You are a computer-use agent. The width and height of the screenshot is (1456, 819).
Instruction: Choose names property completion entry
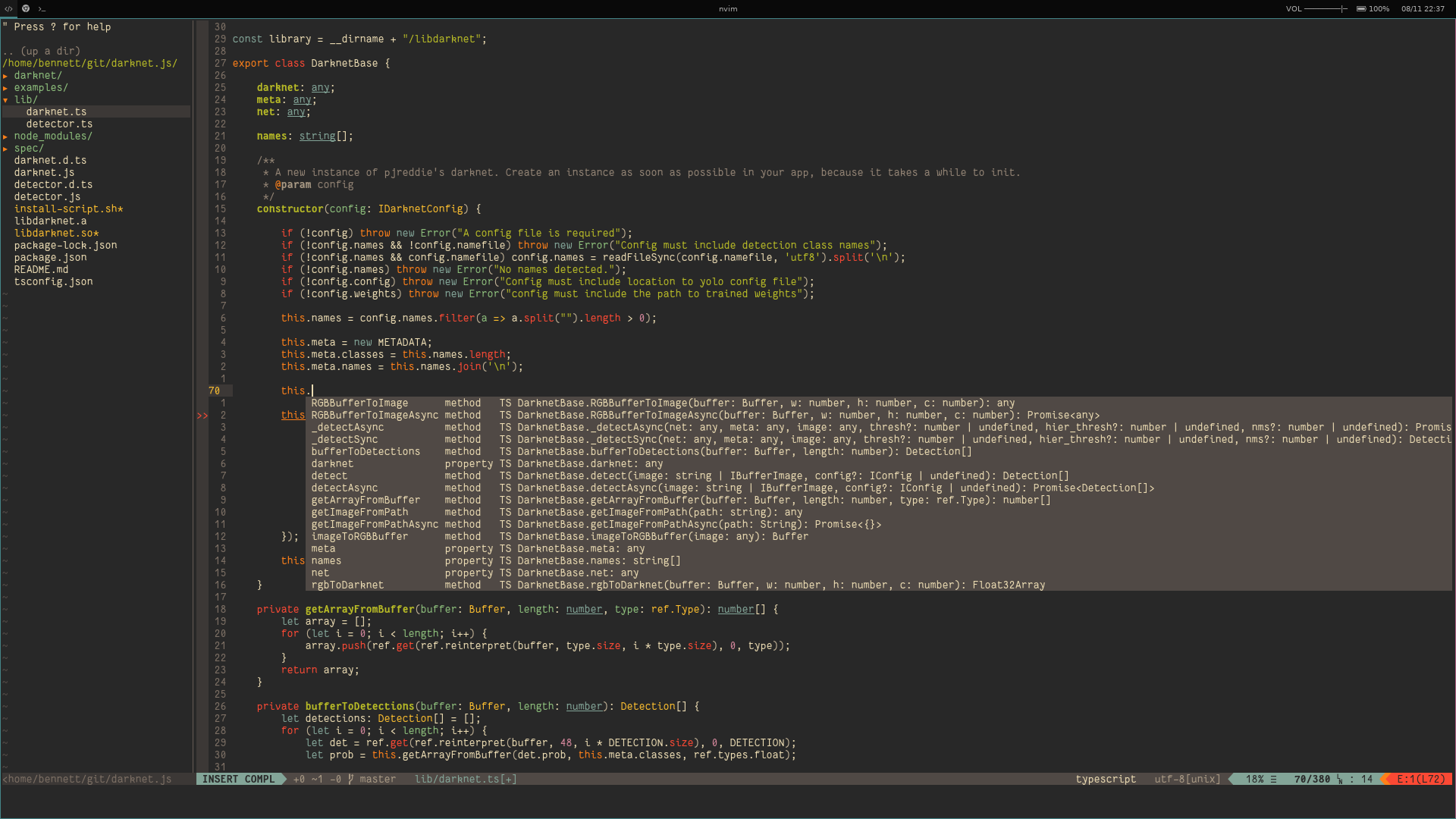click(x=879, y=560)
